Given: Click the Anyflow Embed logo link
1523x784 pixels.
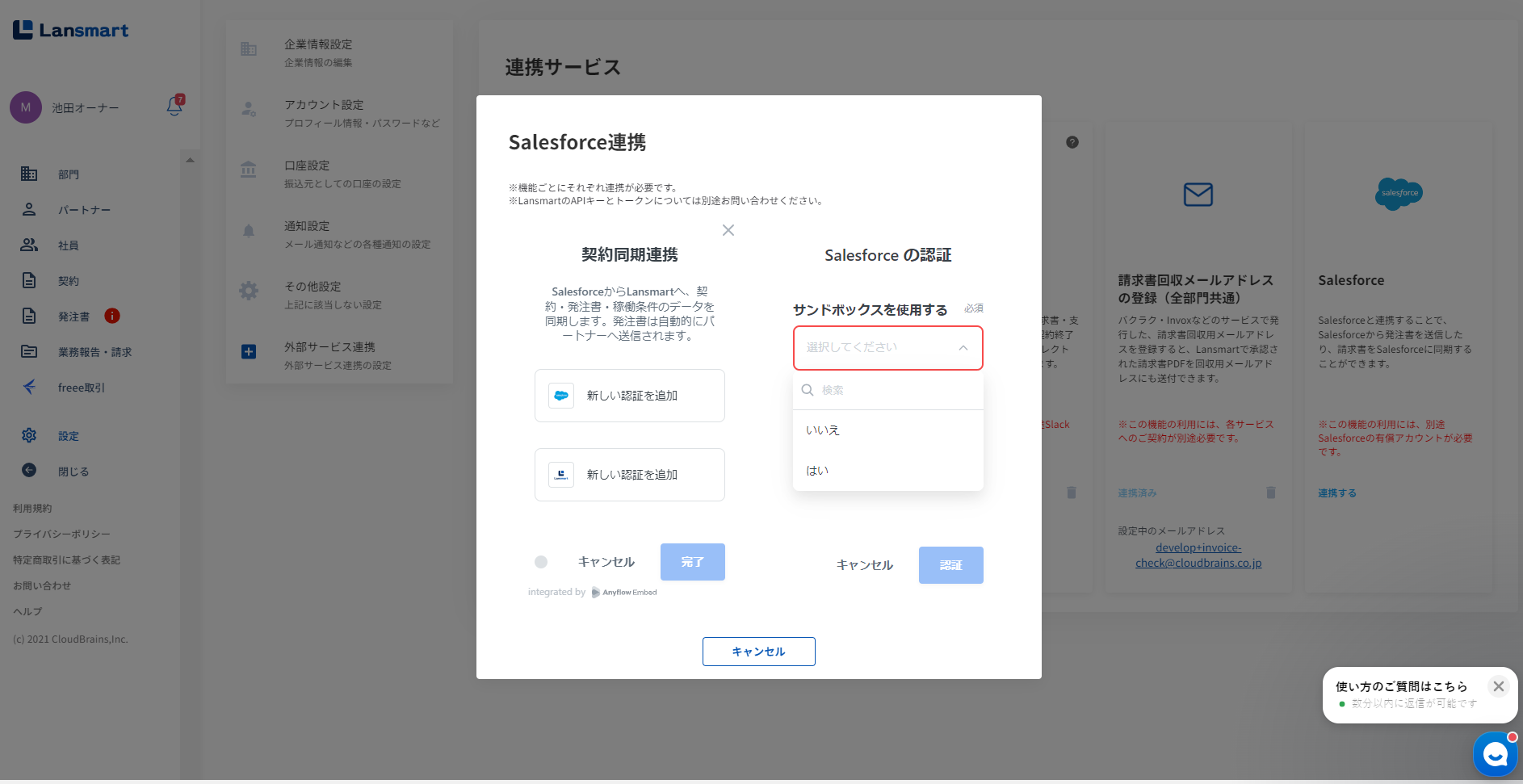Looking at the screenshot, I should coord(624,593).
